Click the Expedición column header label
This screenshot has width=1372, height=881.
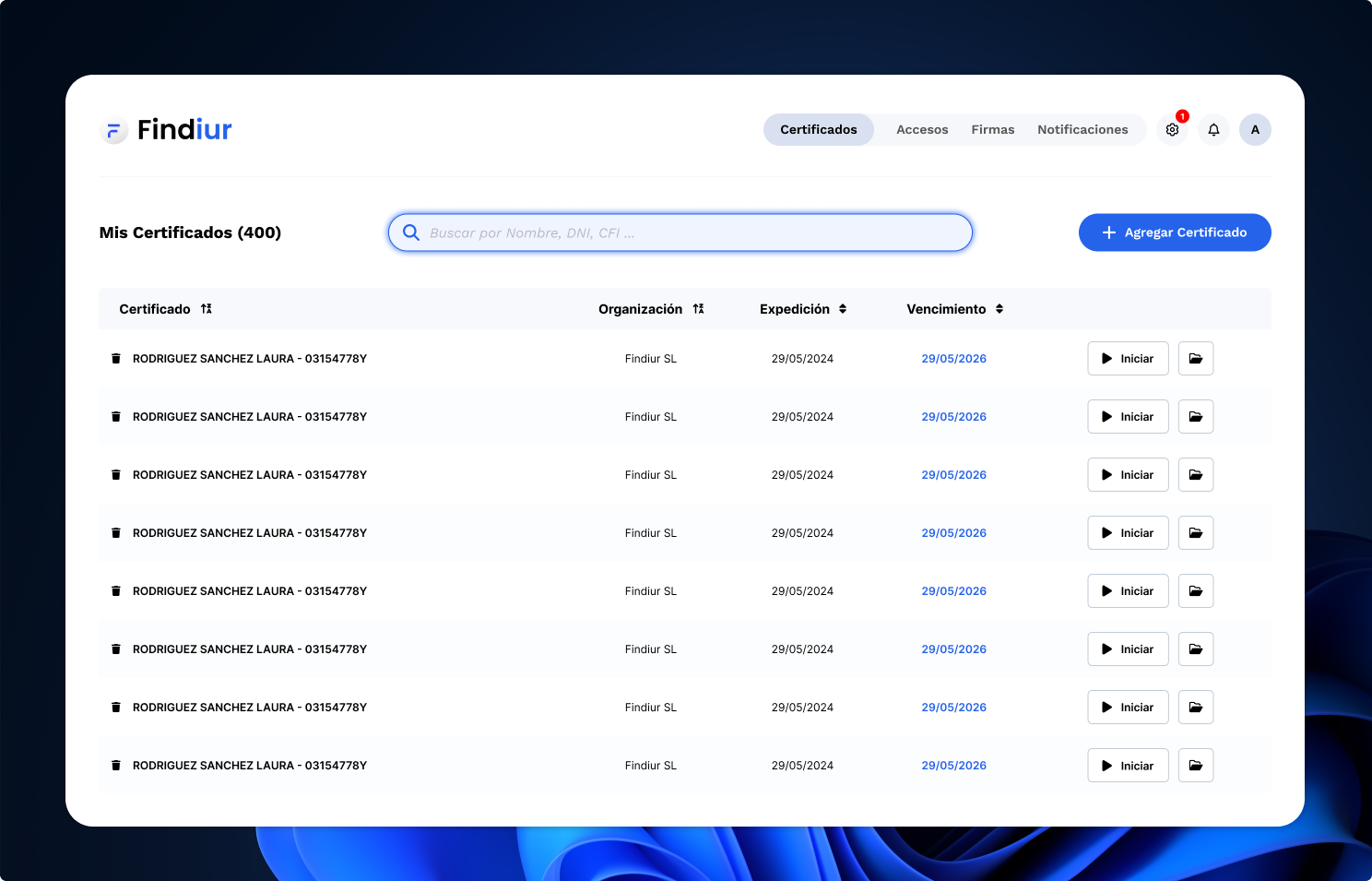click(795, 309)
